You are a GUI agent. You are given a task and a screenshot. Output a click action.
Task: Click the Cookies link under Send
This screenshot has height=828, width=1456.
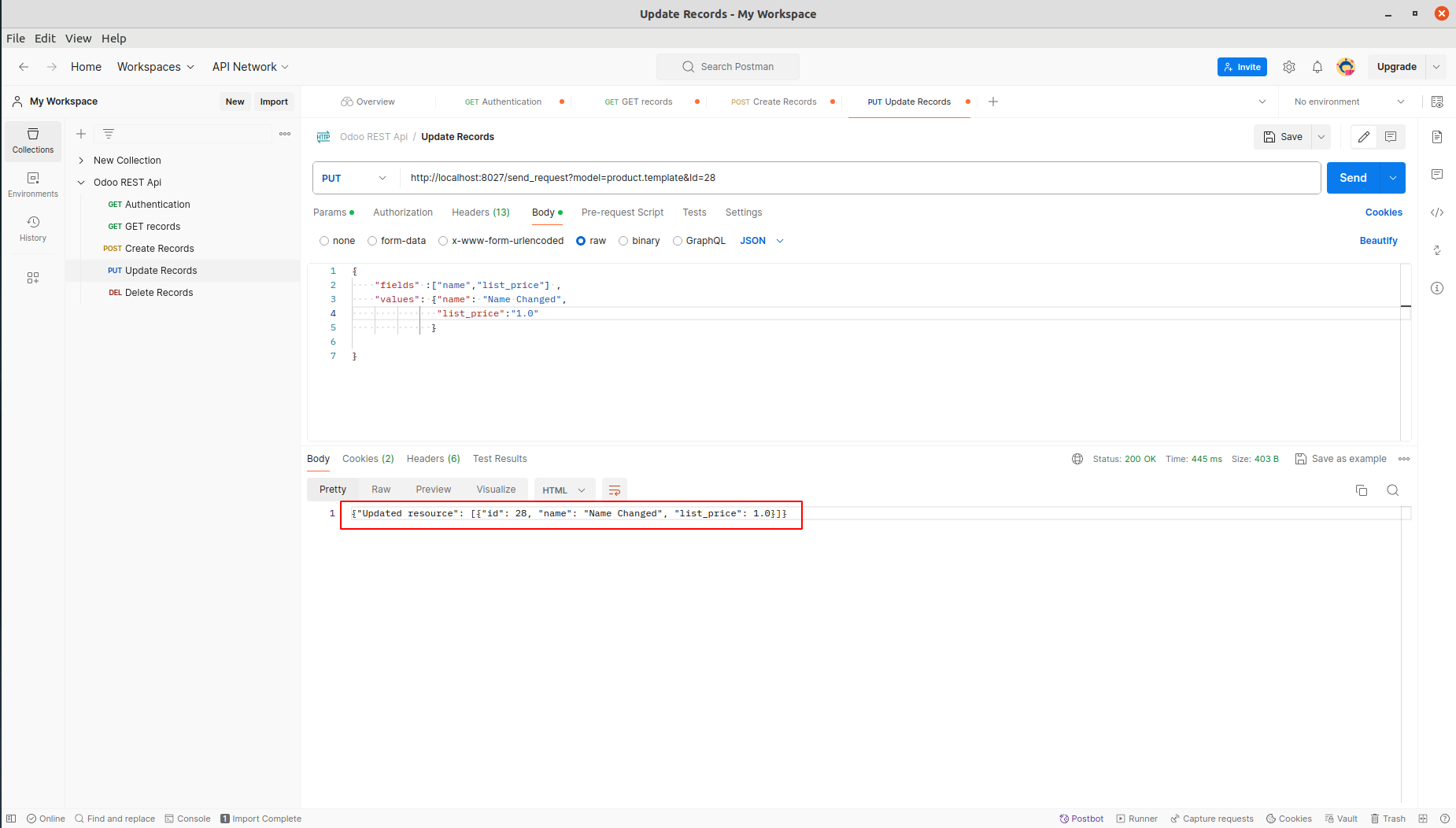[1384, 213]
